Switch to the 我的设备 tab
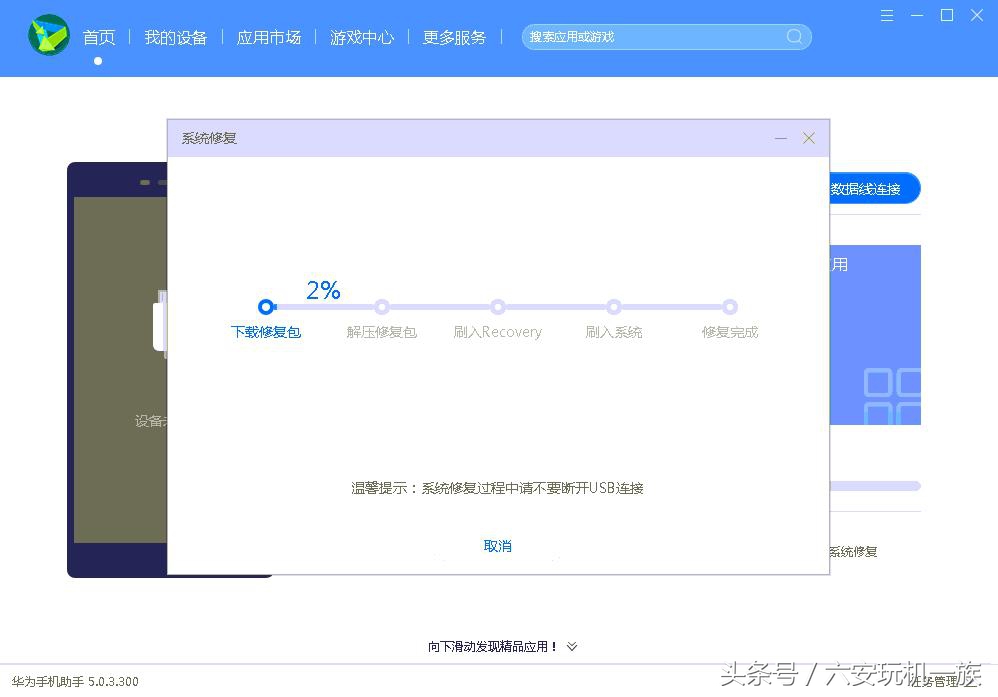 [x=176, y=37]
